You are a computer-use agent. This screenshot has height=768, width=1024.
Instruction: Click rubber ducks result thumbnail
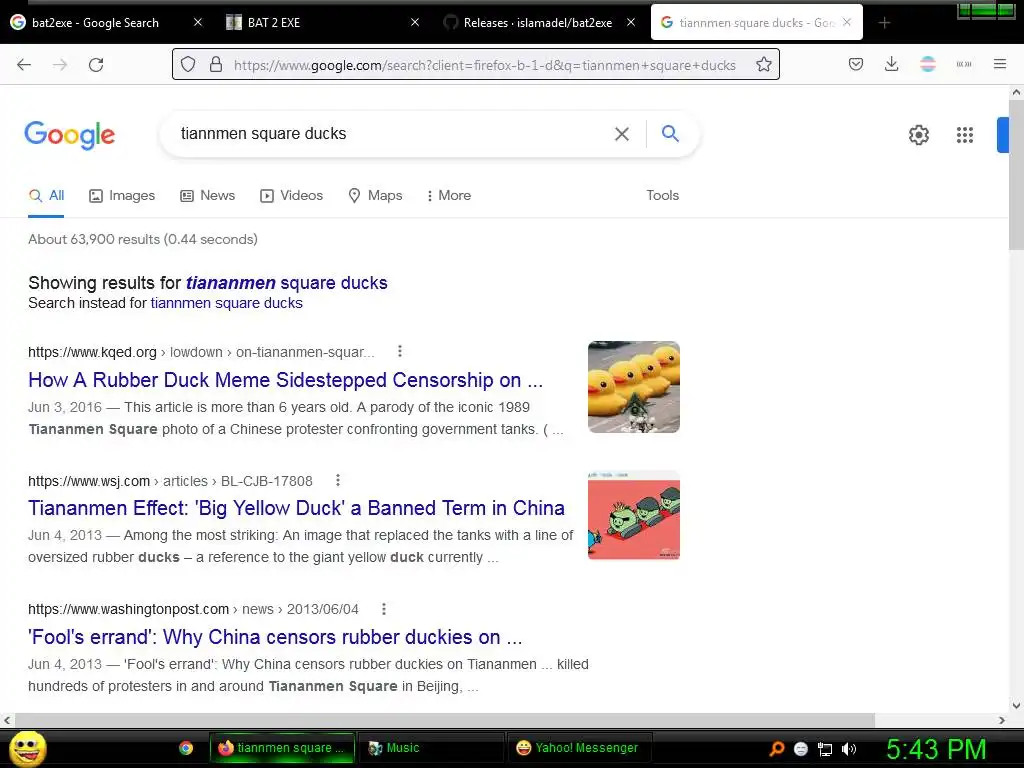pos(633,387)
